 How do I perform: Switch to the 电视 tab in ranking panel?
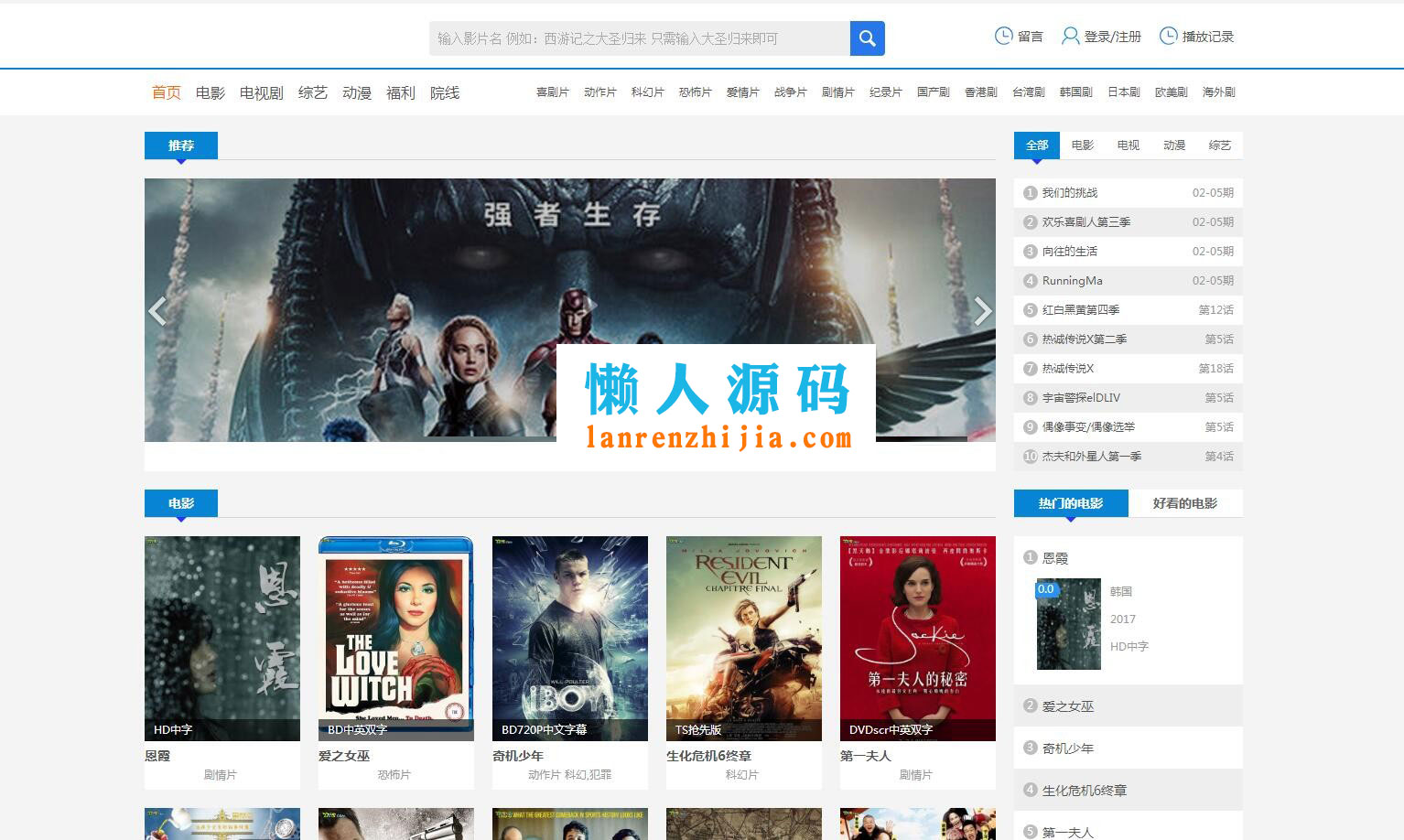(1128, 145)
